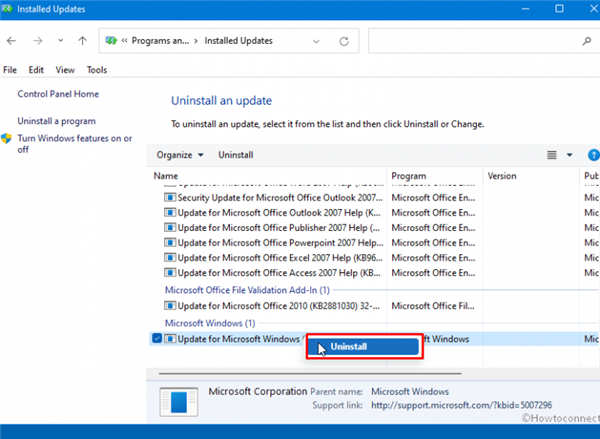This screenshot has height=439, width=600.
Task: Click the Back navigation arrow
Action: point(12,41)
